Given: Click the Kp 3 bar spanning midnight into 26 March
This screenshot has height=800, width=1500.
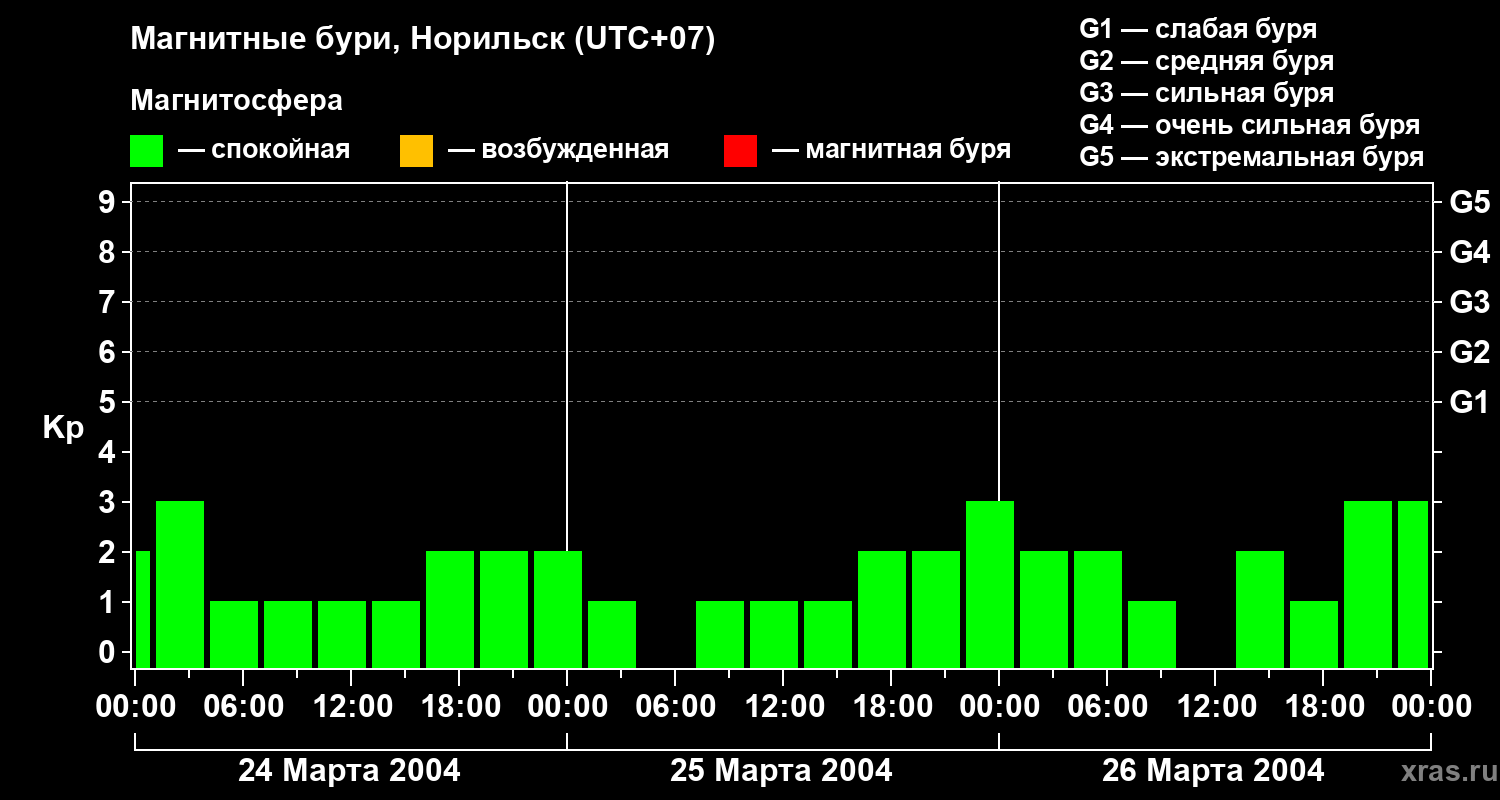Looking at the screenshot, I should pos(990,584).
